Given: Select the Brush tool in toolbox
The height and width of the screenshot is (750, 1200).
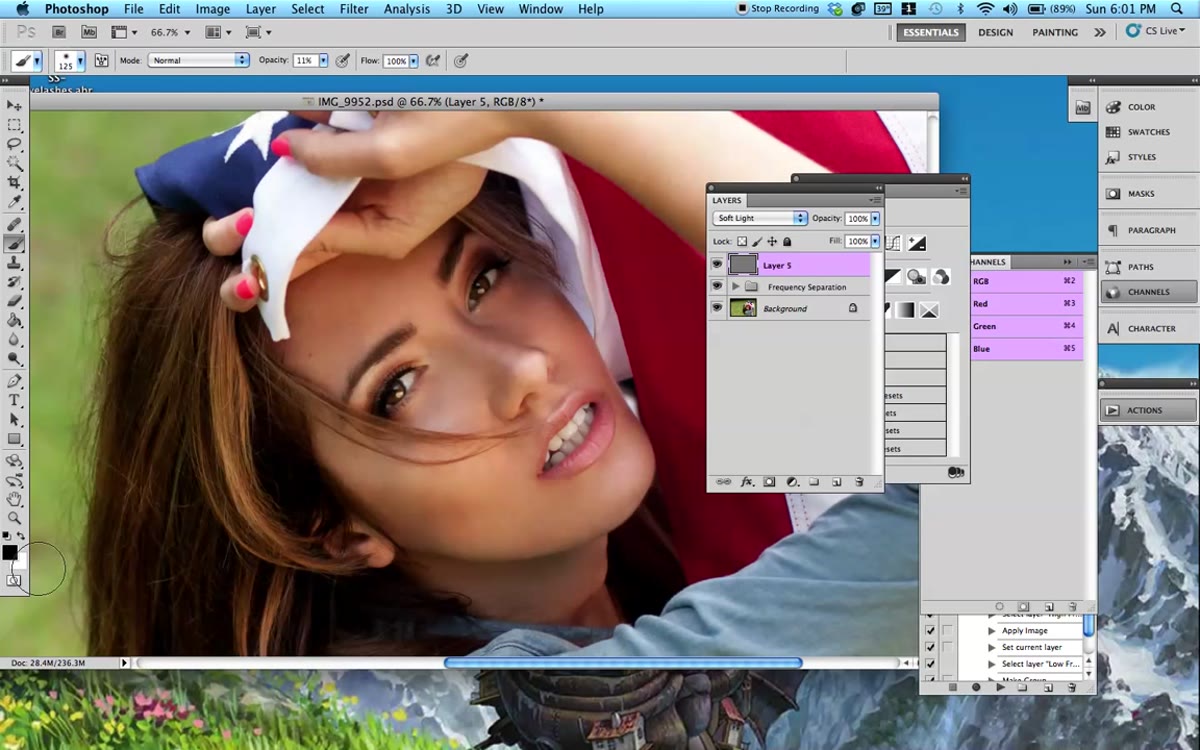Looking at the screenshot, I should click(14, 243).
